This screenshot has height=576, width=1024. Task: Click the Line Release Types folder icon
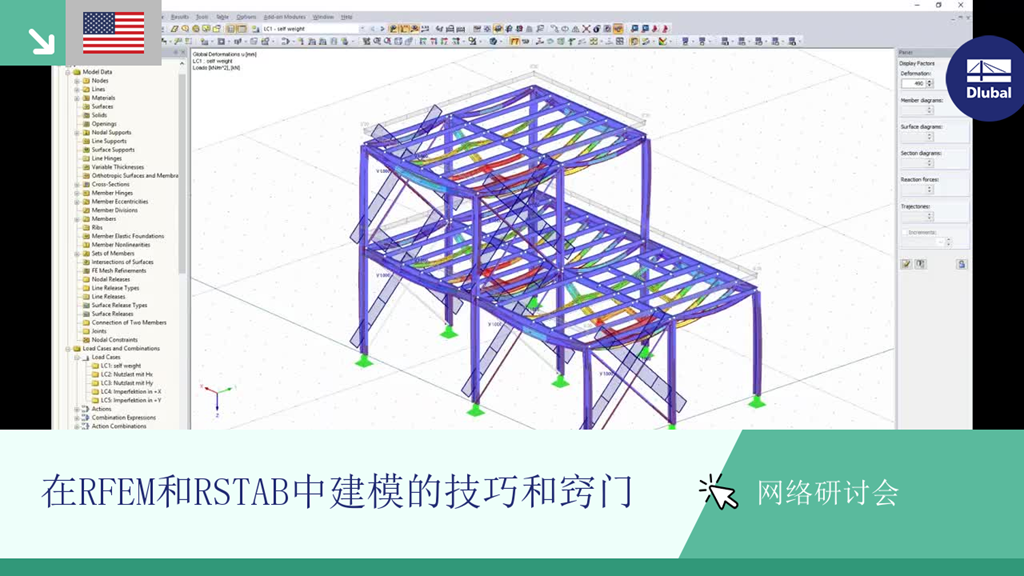pyautogui.click(x=86, y=287)
